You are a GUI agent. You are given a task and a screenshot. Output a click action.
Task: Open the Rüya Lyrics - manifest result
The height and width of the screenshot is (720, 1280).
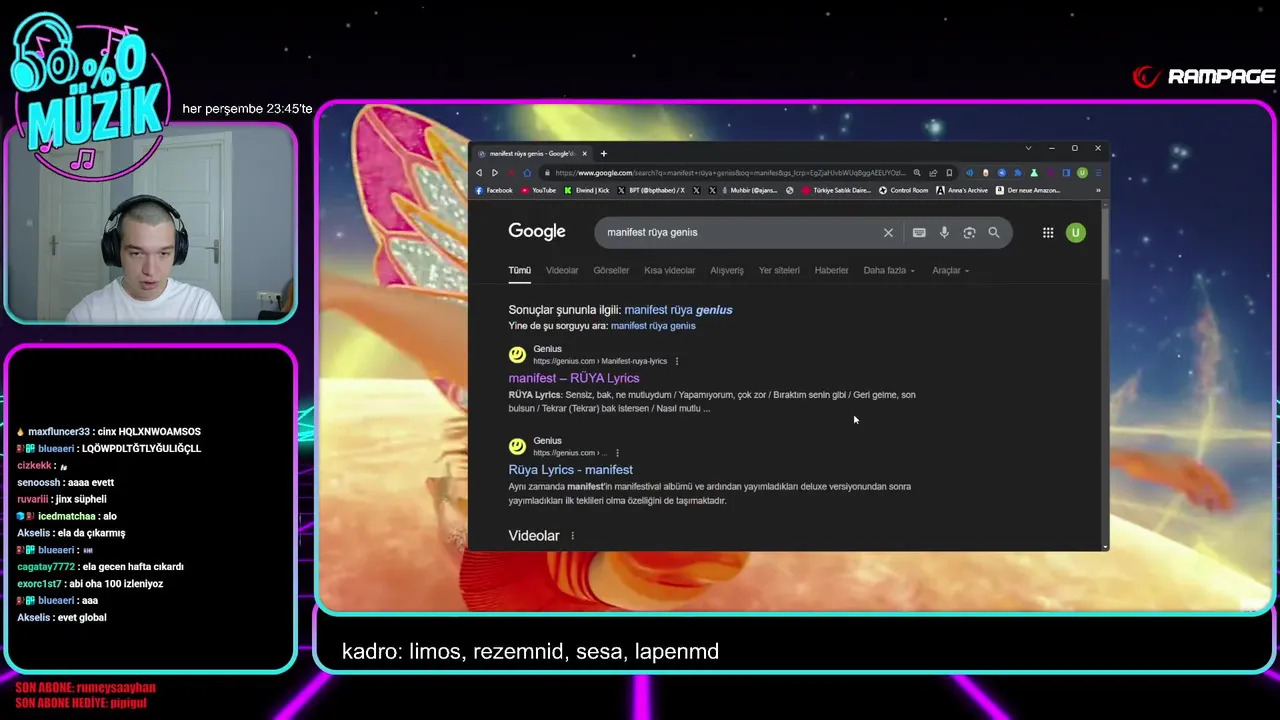[570, 469]
